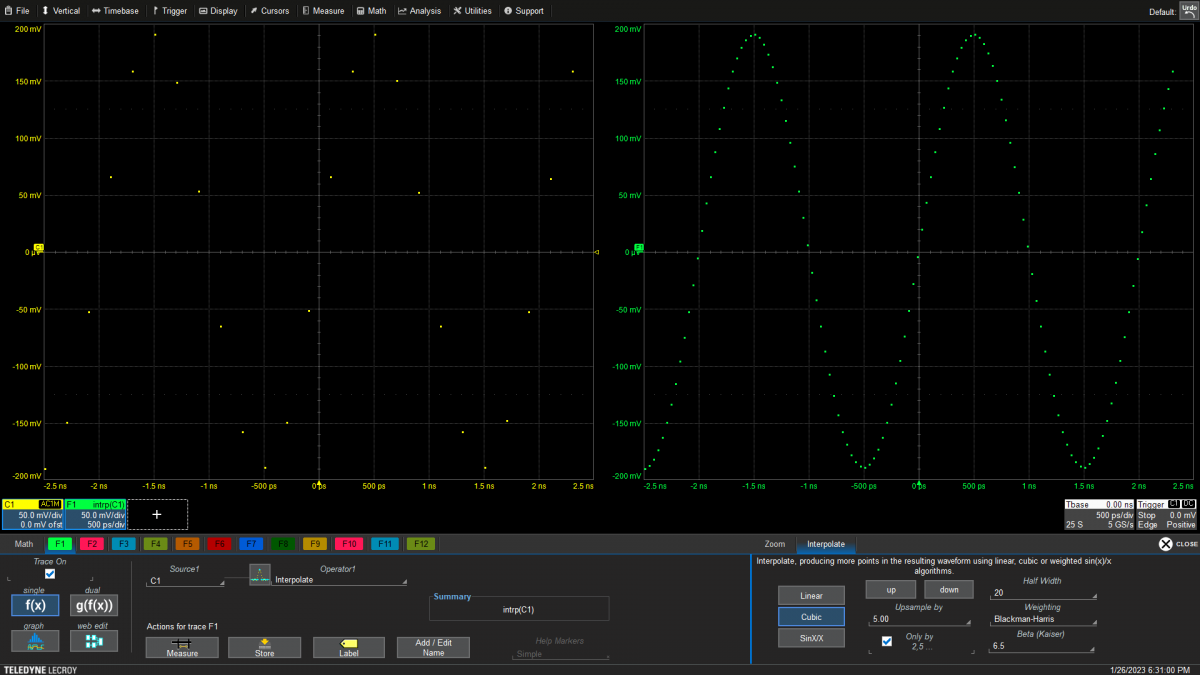Viewport: 1200px width, 675px height.
Task: Select Cubic interpolation
Action: [x=812, y=617]
